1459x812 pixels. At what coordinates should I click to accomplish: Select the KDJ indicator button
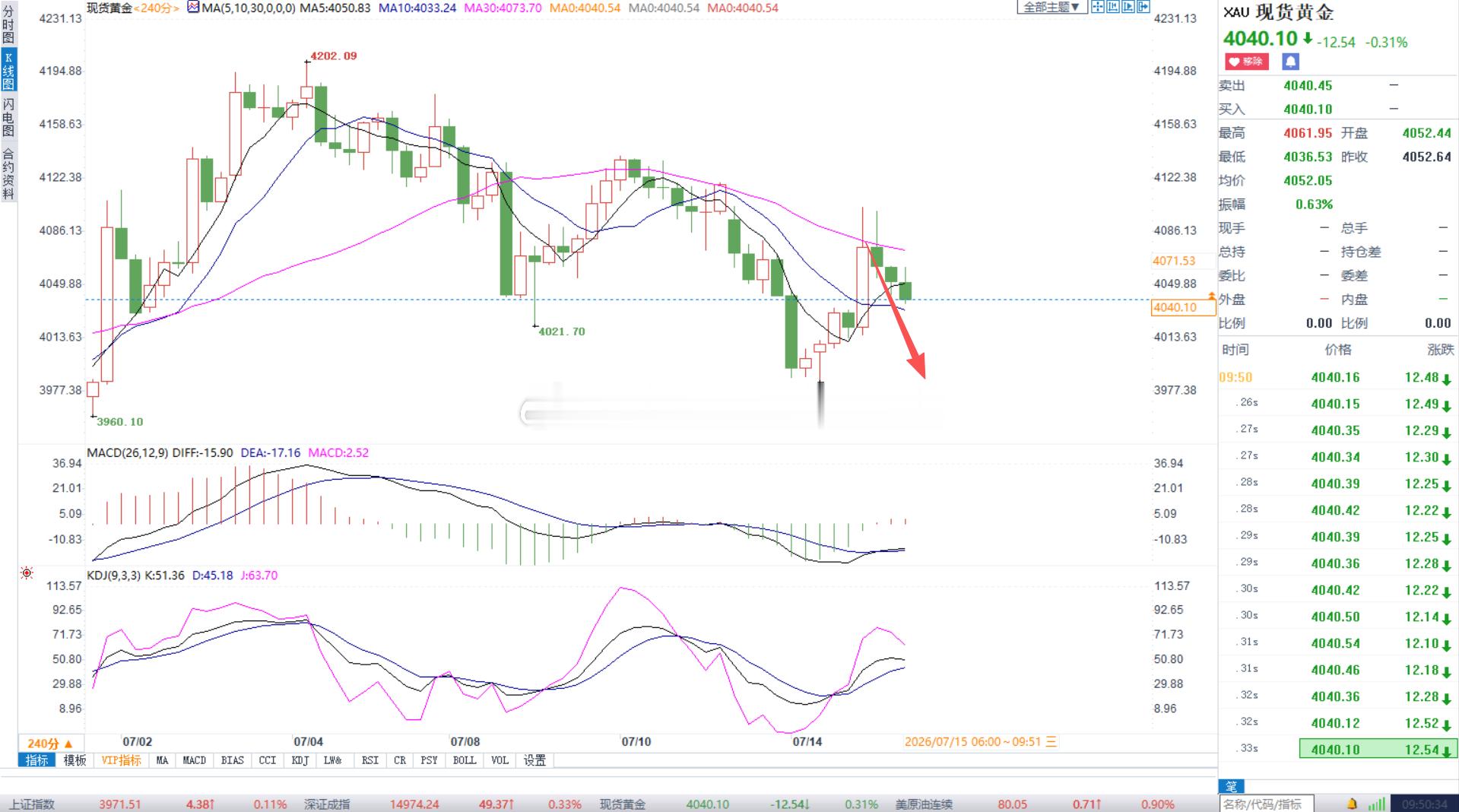[300, 760]
